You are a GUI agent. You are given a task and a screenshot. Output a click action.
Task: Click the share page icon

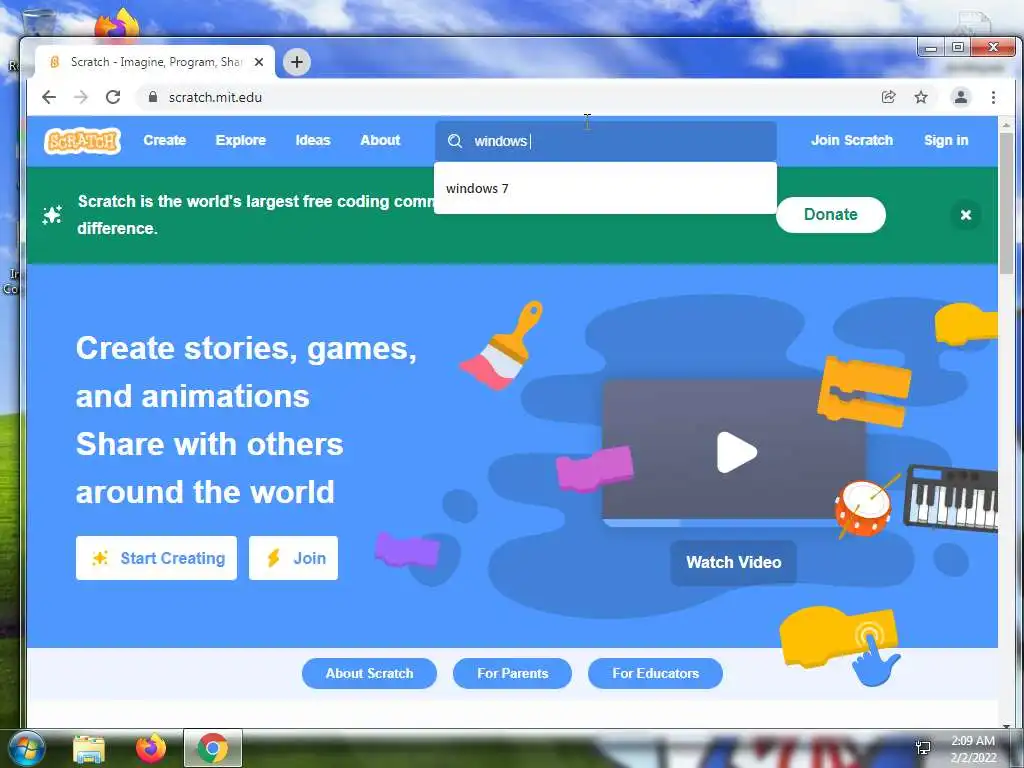tap(888, 97)
